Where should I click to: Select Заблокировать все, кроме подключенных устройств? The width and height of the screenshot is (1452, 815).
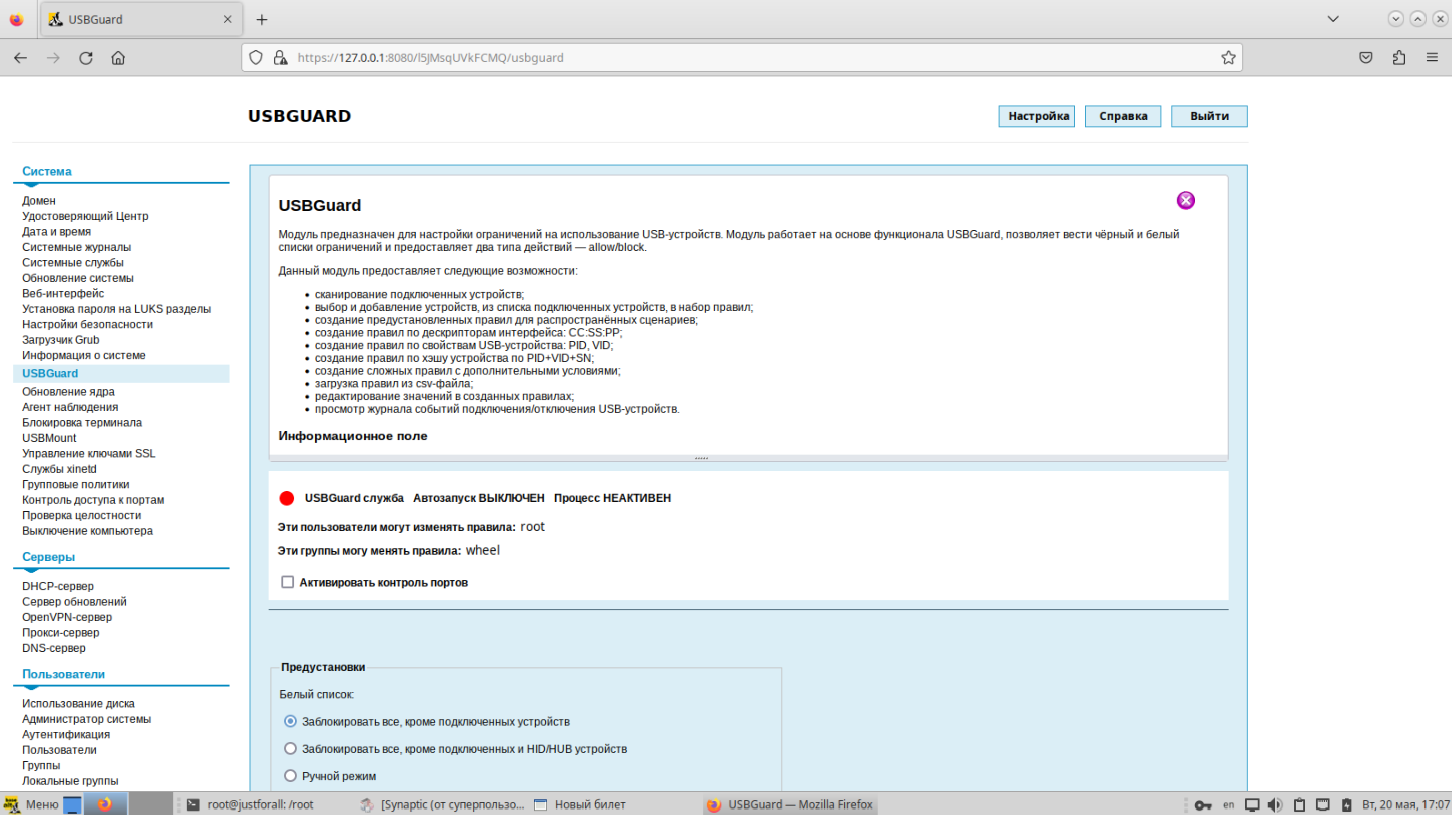[291, 721]
